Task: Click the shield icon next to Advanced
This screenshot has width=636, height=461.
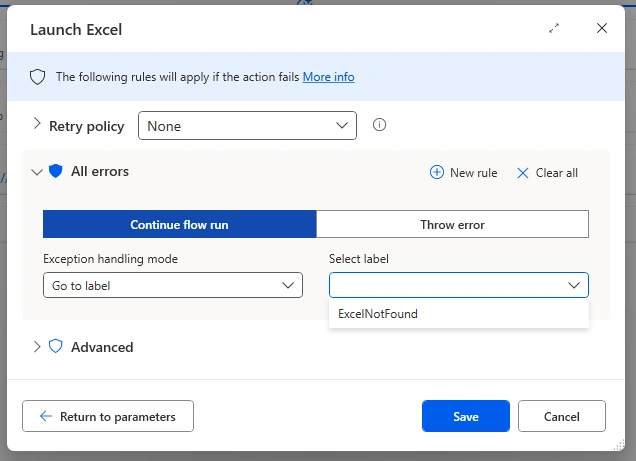Action: (56, 347)
